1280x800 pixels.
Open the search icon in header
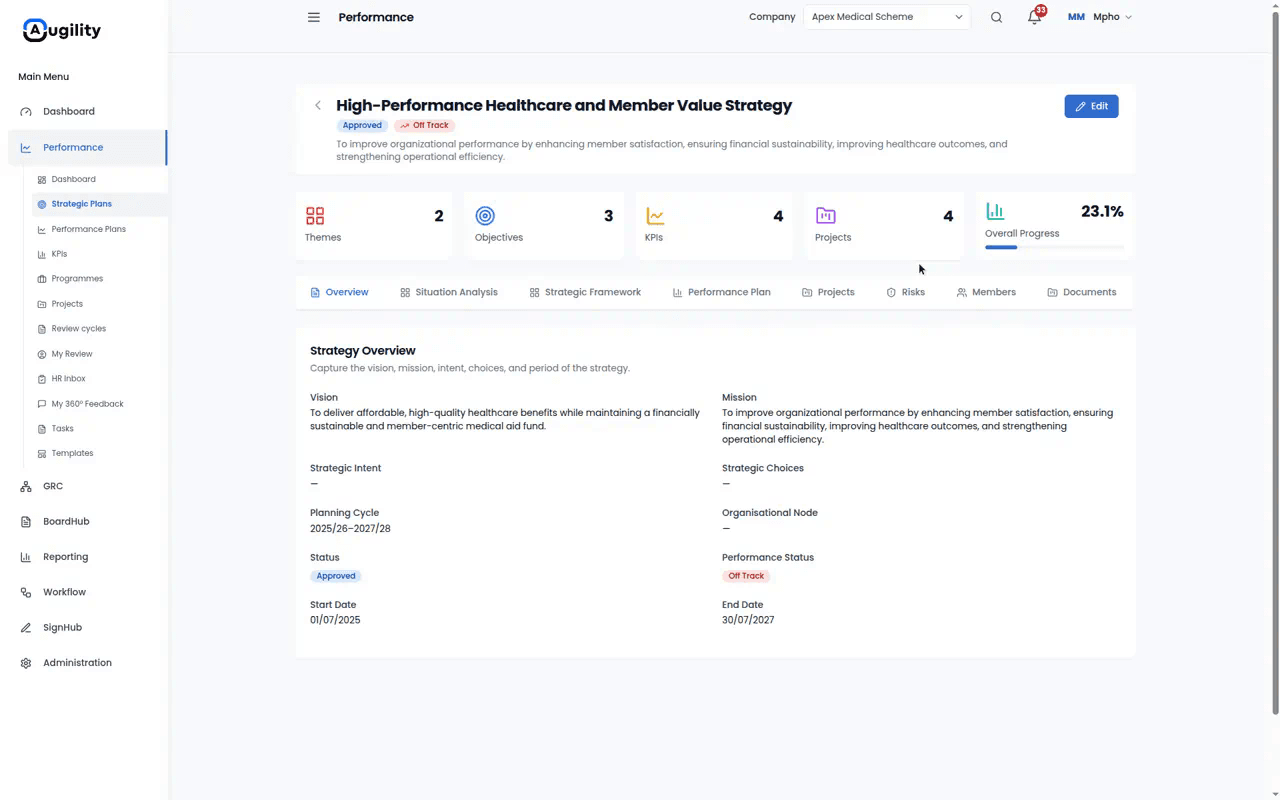pyautogui.click(x=996, y=17)
